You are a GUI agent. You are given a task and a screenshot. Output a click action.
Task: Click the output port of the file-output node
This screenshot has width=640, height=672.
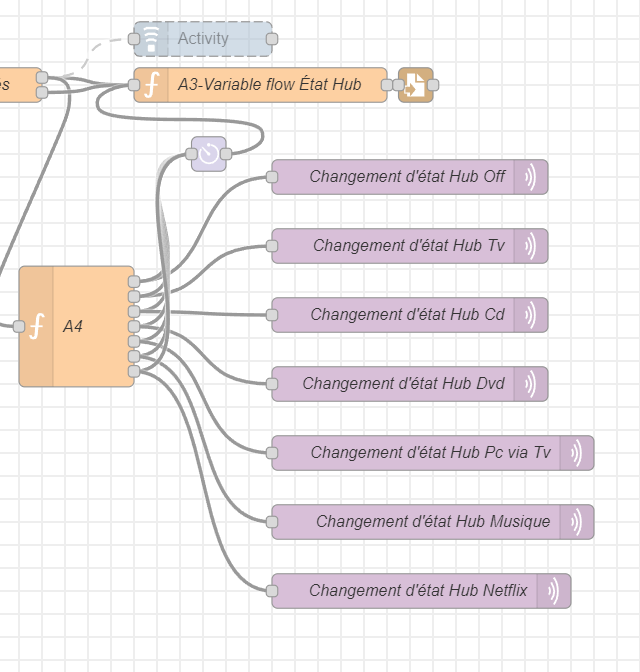point(433,85)
